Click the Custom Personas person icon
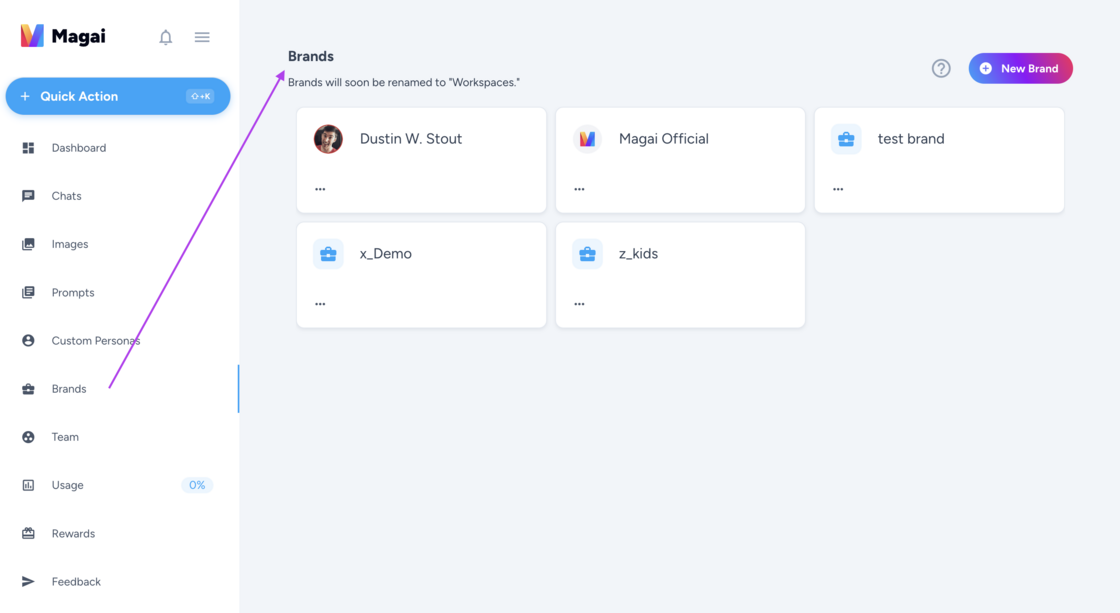Screen dimensions: 1120x613 28,341
